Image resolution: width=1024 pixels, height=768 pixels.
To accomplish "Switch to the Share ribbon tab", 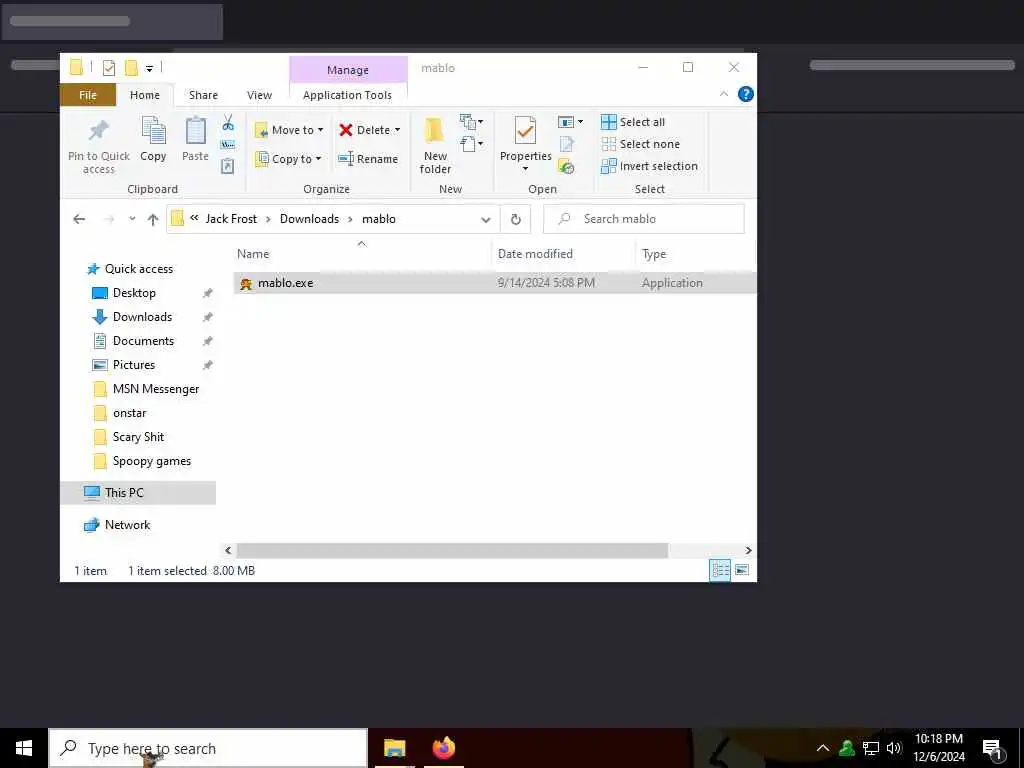I will coord(203,95).
